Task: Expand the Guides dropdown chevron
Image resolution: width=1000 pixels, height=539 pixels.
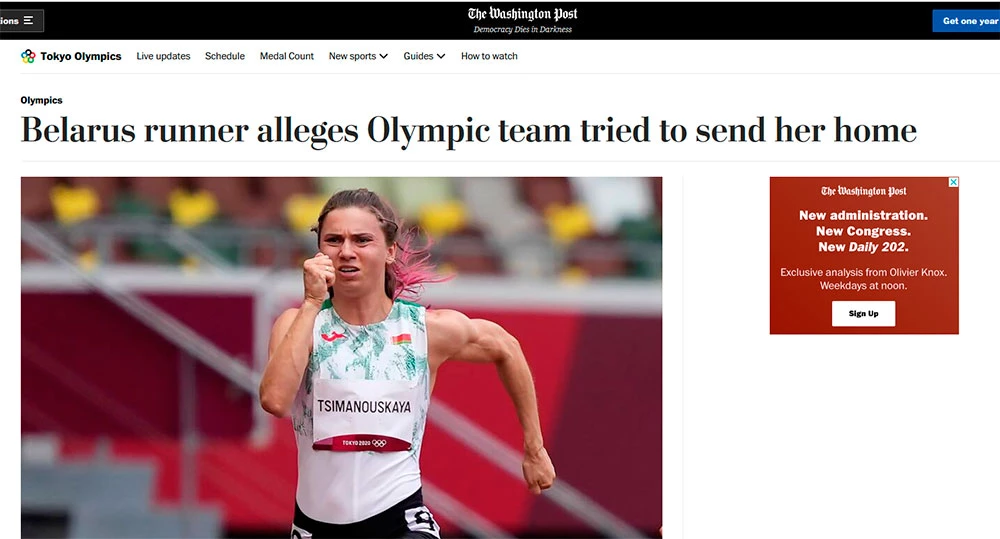Action: (441, 56)
